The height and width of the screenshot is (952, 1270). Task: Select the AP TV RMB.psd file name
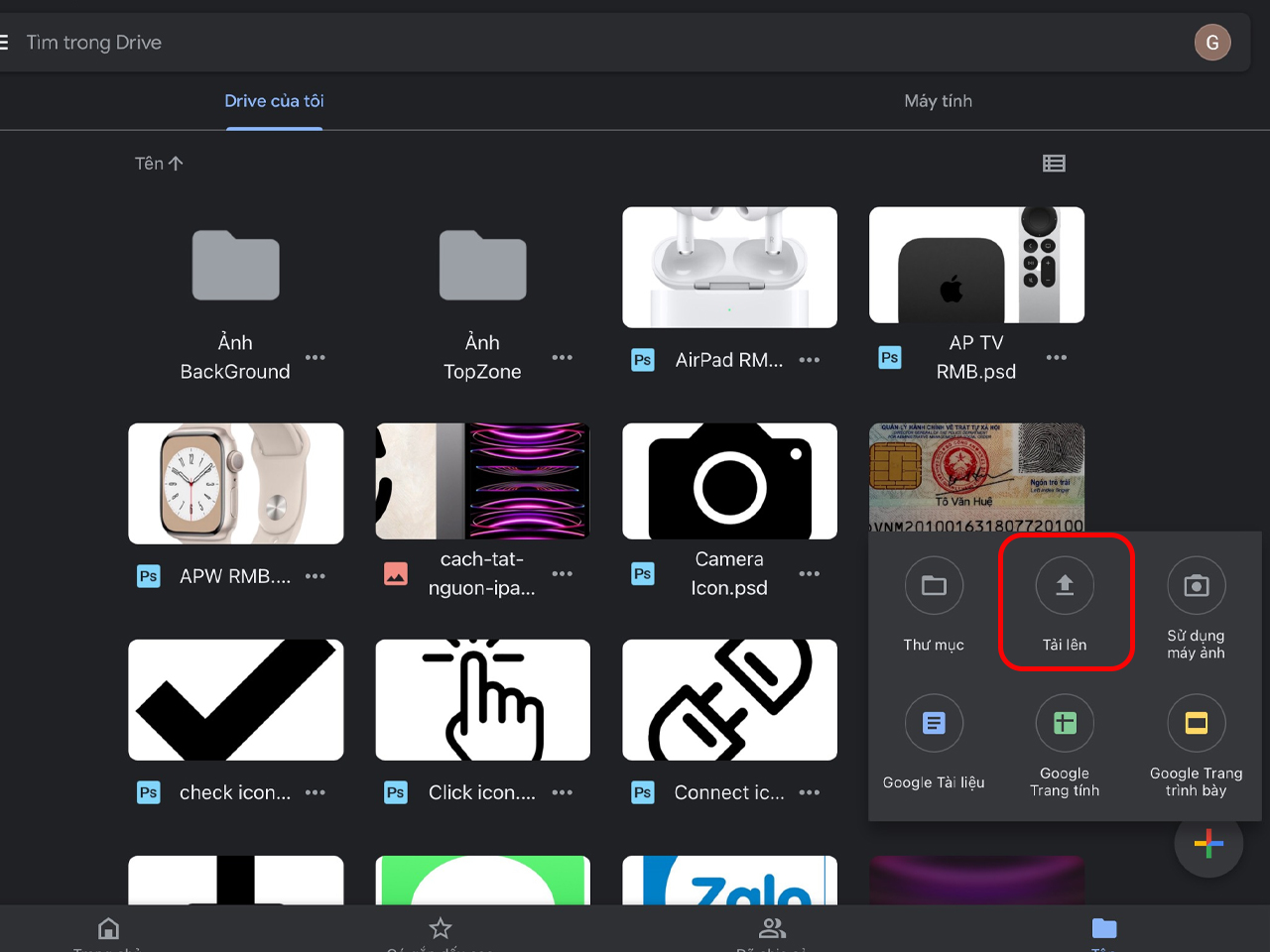pyautogui.click(x=976, y=357)
